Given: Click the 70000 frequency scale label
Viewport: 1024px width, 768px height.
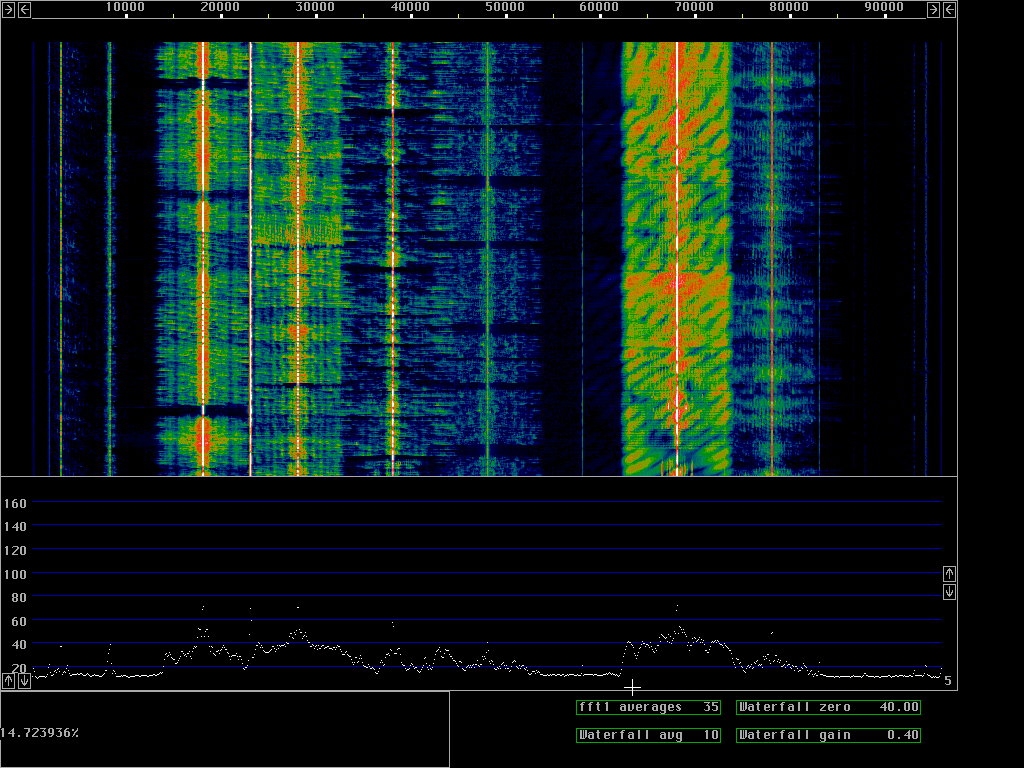Looking at the screenshot, I should point(694,7).
